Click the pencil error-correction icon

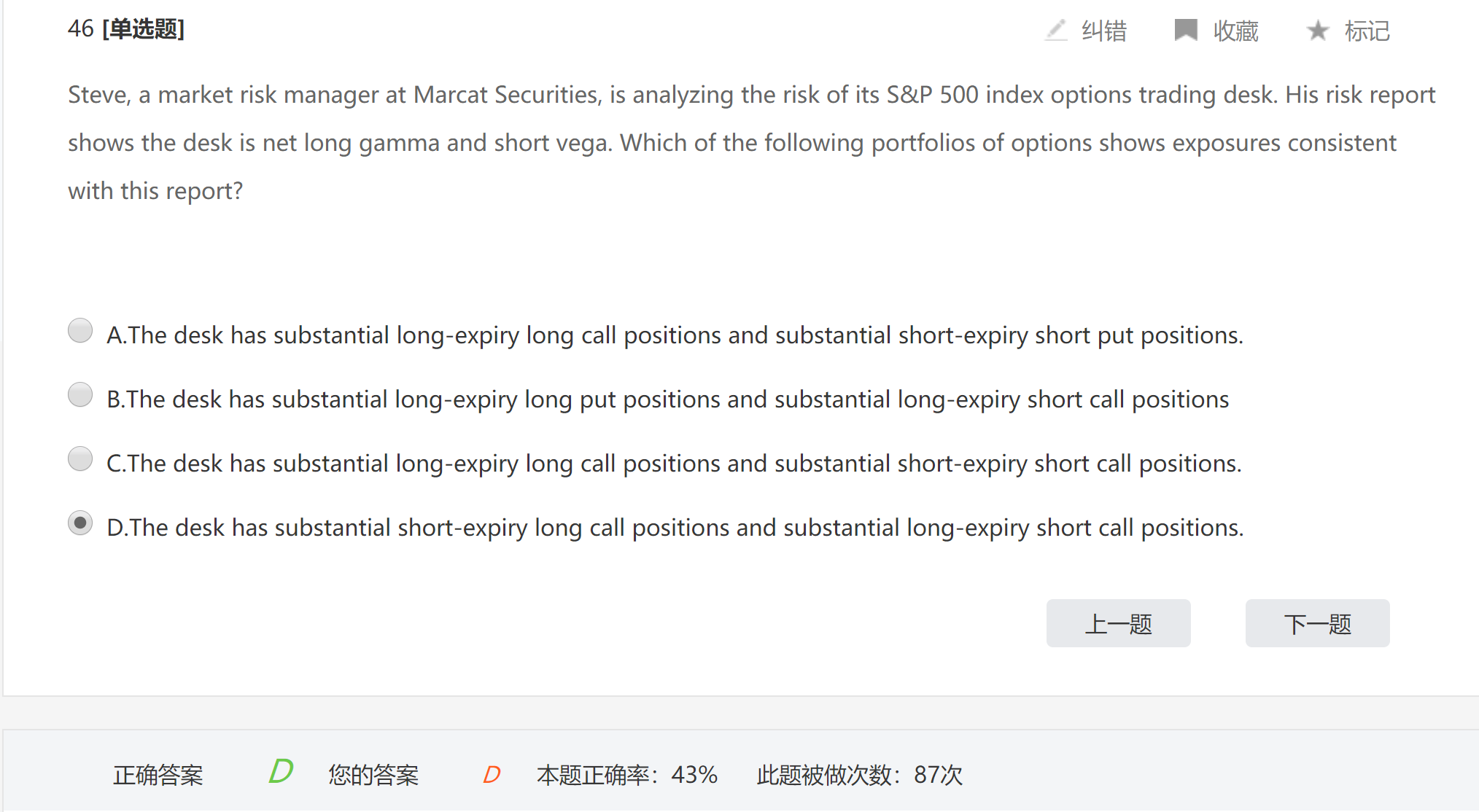coord(1055,31)
